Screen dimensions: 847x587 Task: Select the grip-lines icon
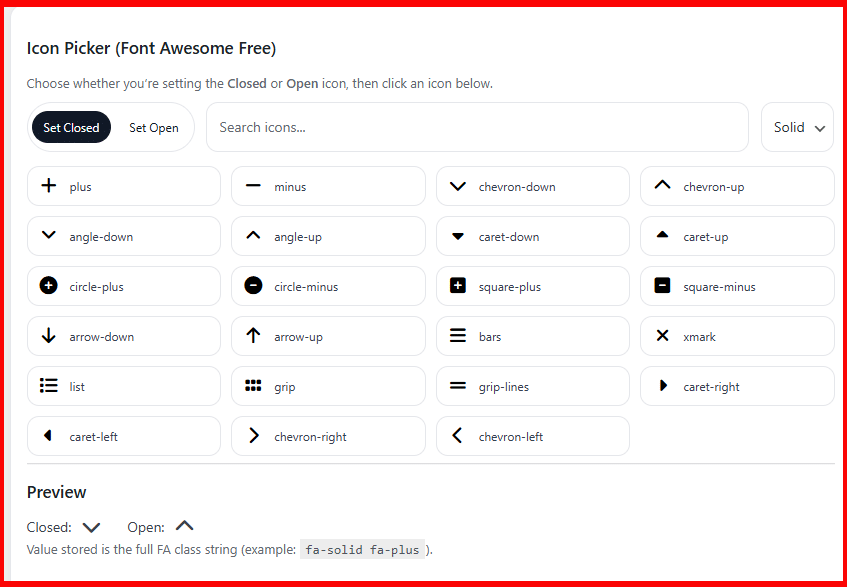532,386
